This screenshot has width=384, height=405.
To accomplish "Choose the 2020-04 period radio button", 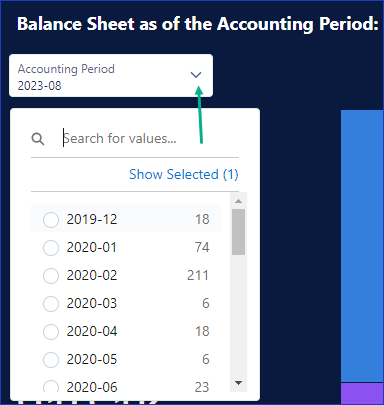I will 51,332.
